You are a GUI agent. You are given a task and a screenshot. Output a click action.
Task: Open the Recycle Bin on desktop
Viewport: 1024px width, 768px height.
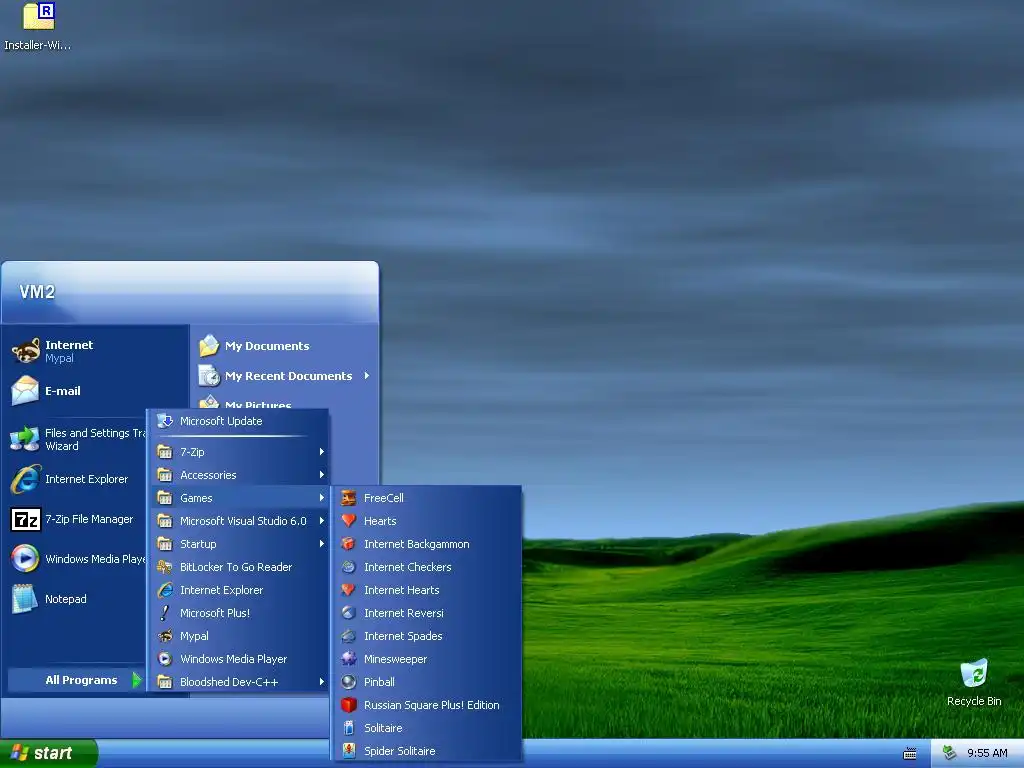point(974,682)
